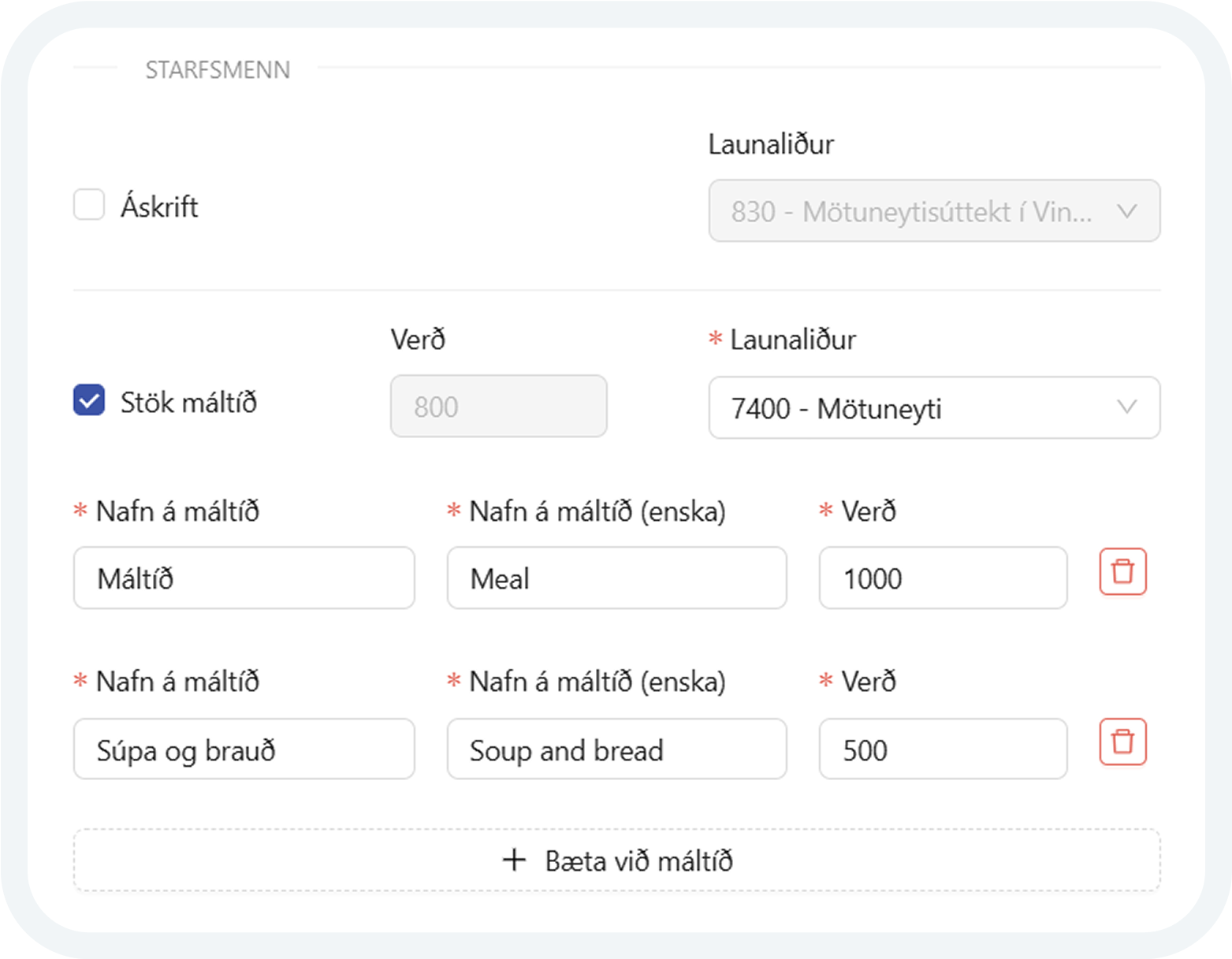Click the price field showing 500

click(942, 749)
